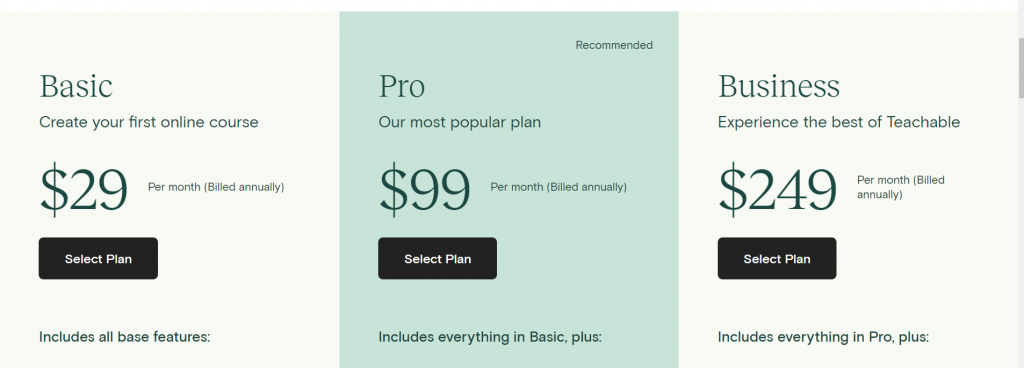Click the Recommended label on Pro card
The height and width of the screenshot is (368, 1024).
(614, 45)
